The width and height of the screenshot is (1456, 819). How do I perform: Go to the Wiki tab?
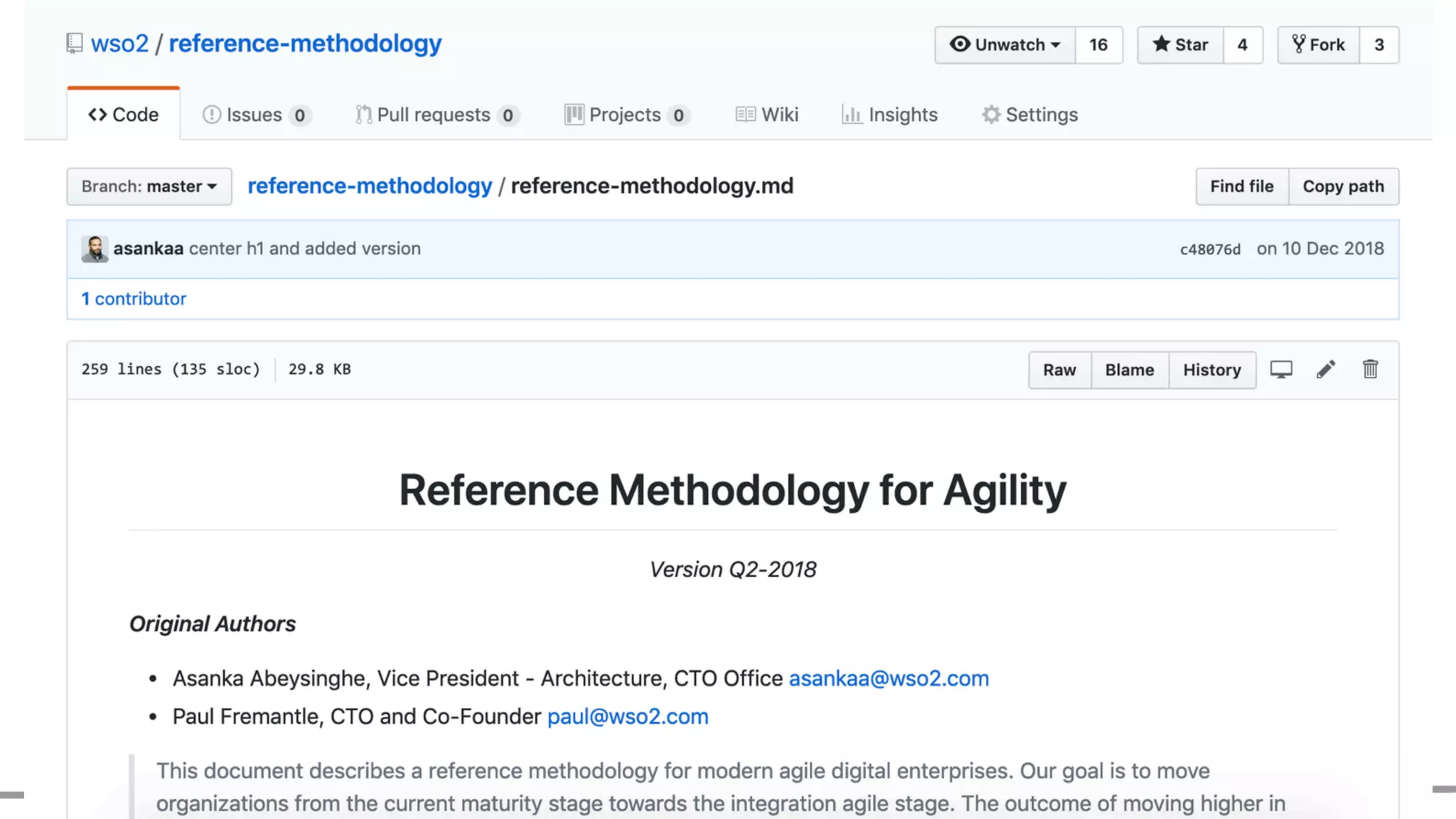(x=768, y=114)
